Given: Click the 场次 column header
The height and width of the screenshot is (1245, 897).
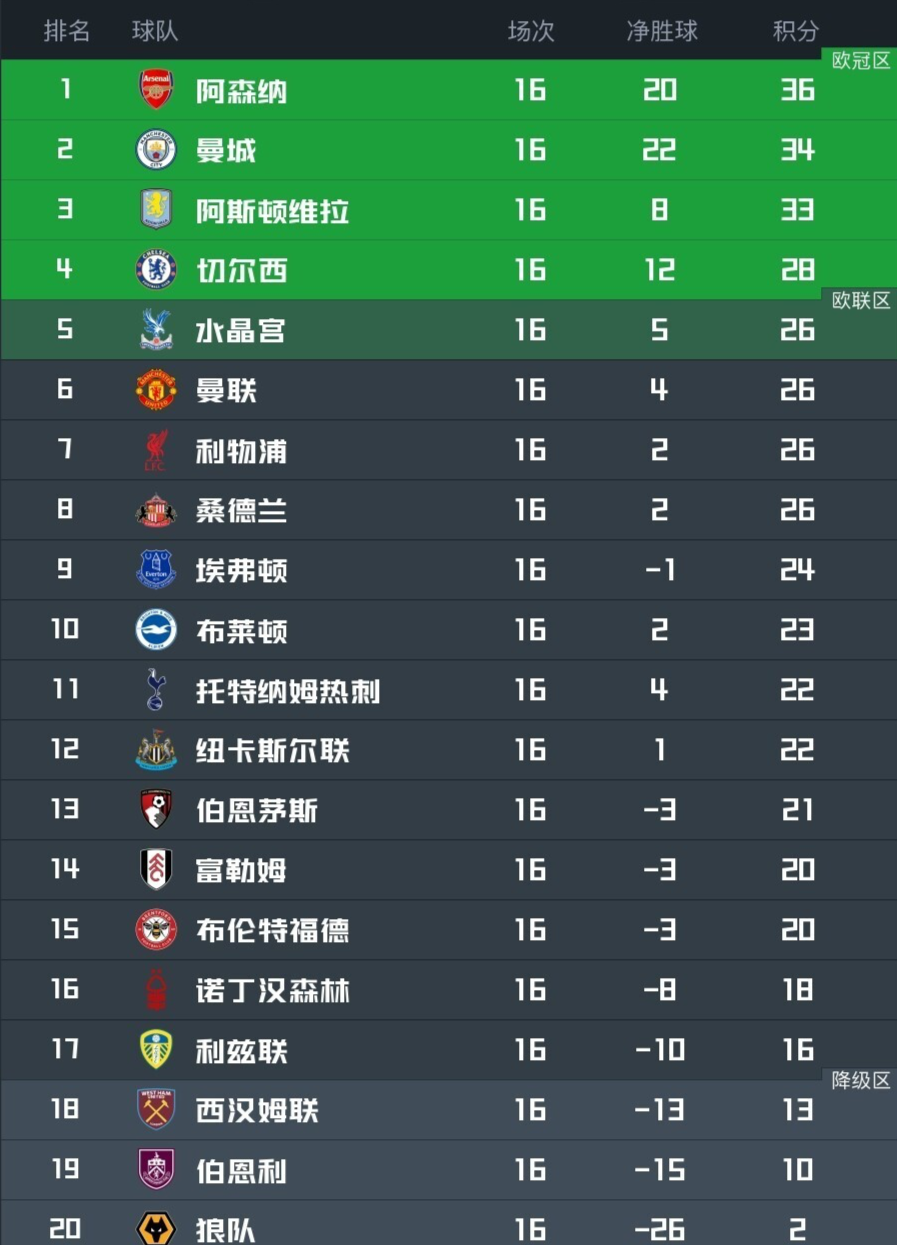Looking at the screenshot, I should coord(530,31).
